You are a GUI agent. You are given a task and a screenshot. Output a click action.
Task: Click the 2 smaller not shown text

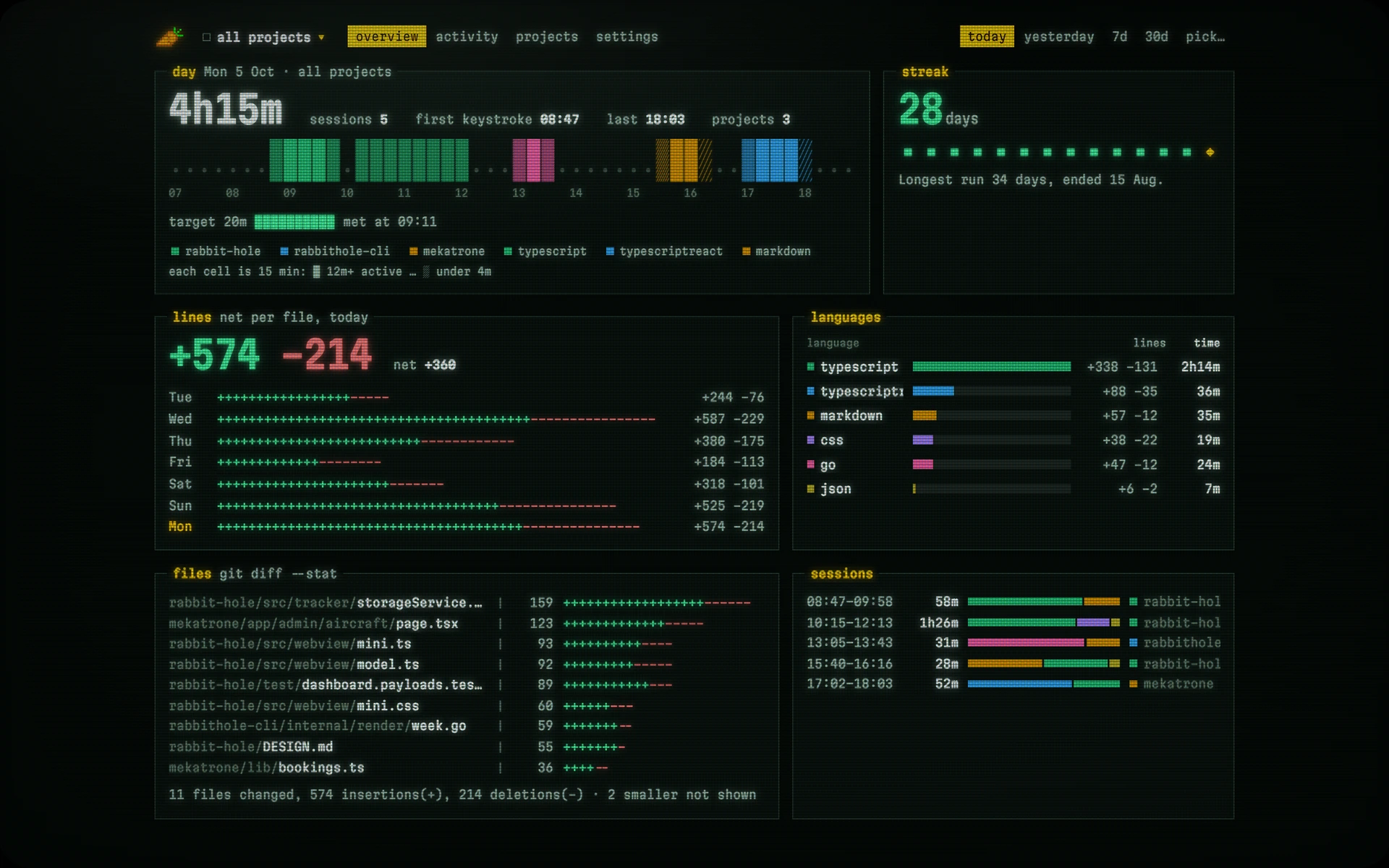tap(681, 794)
